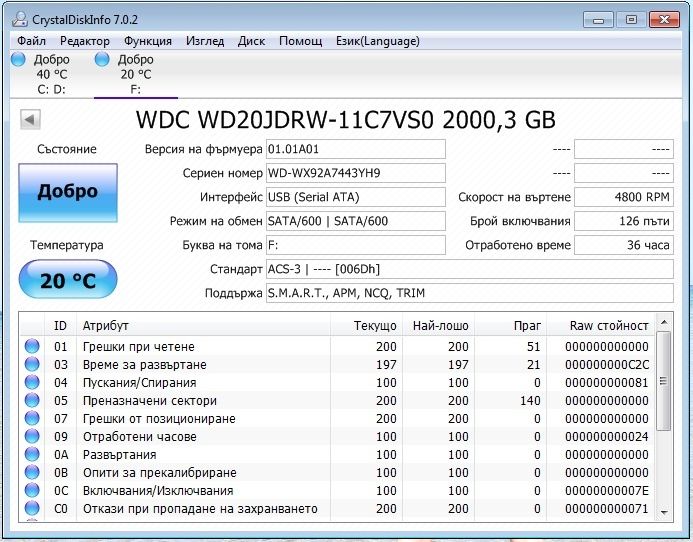Click status dot for attribute 01 Грешки при четене
This screenshot has height=542, width=693.
pos(32,346)
